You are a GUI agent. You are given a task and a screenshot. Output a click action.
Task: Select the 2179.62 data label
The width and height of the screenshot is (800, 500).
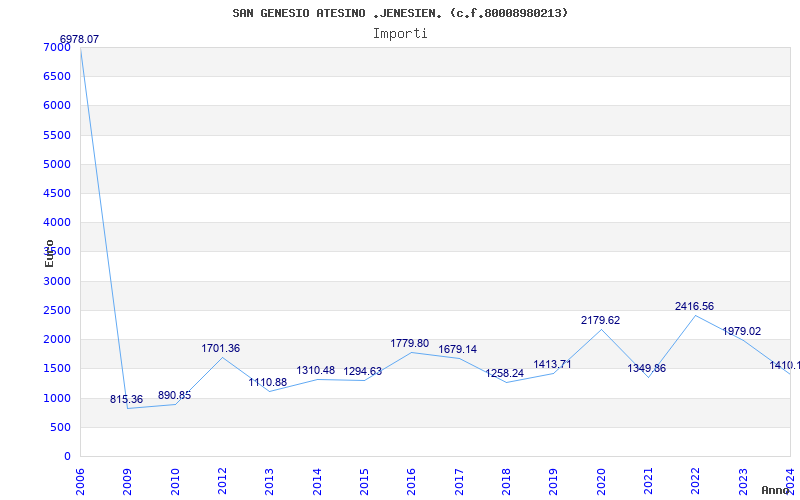click(601, 320)
